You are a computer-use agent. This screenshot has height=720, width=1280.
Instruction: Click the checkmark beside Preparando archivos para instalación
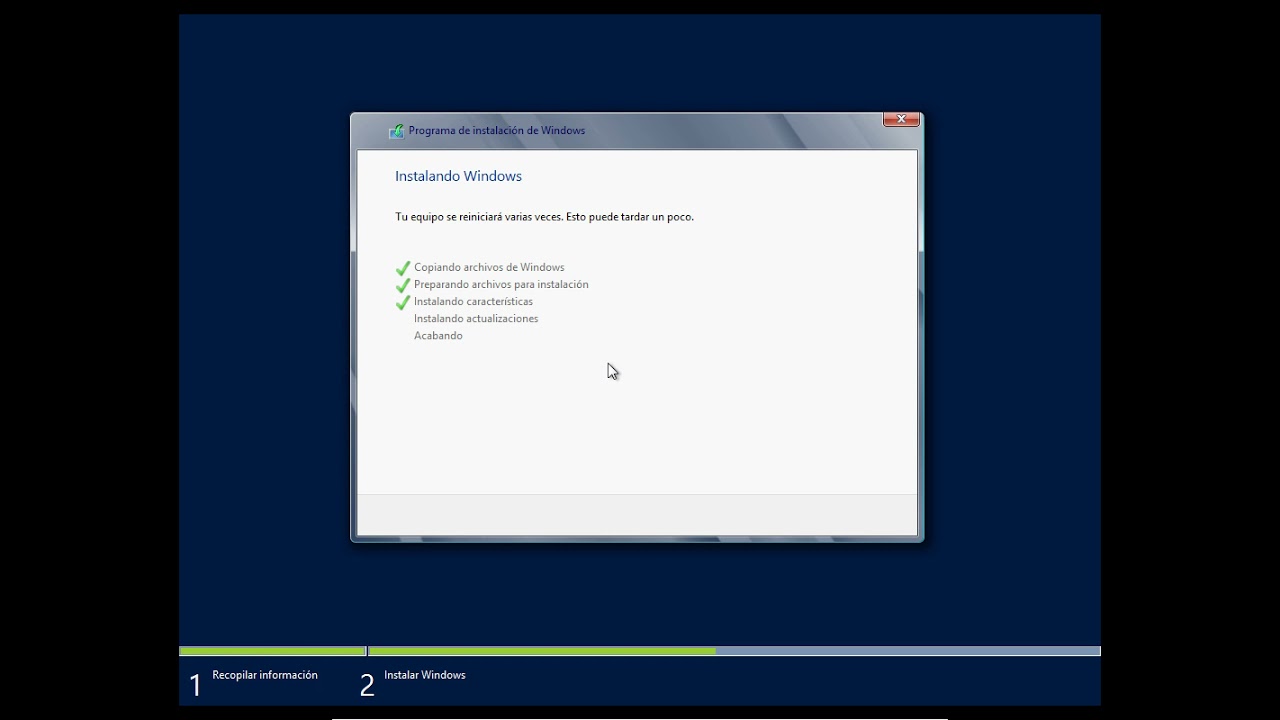tap(403, 285)
